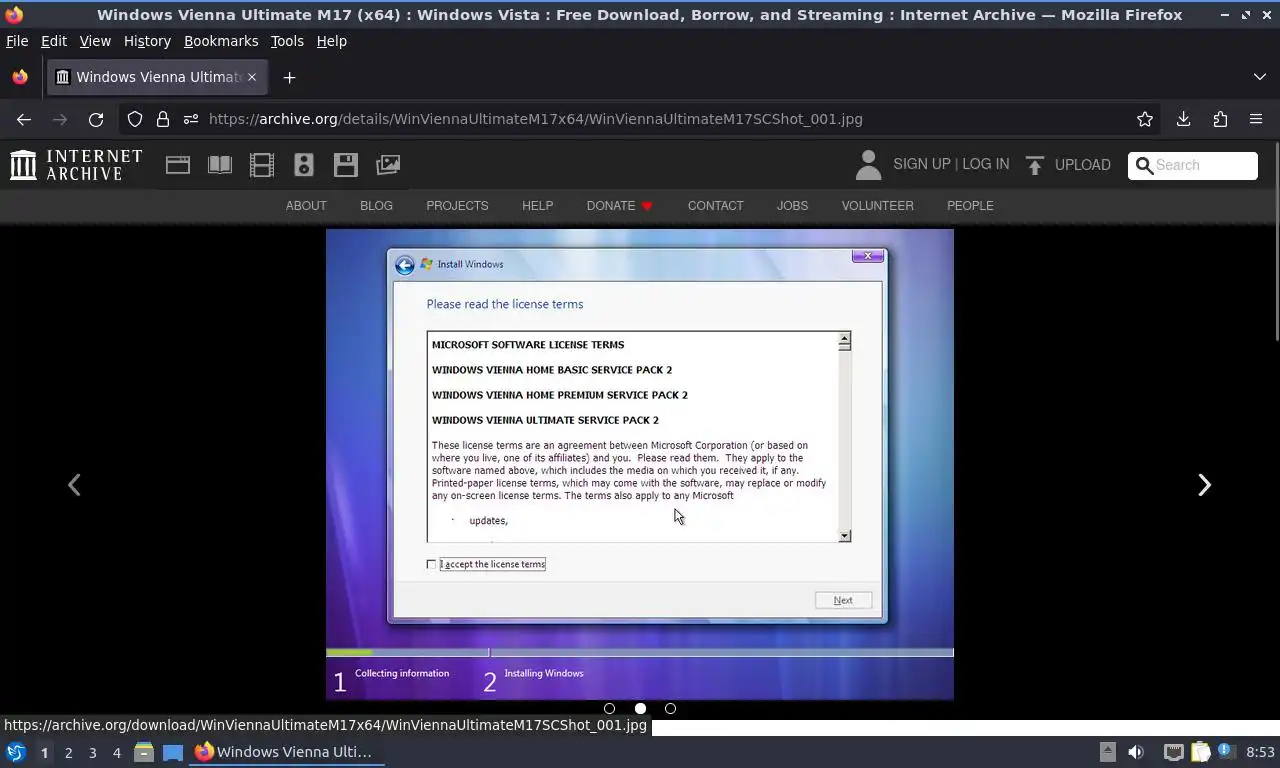Click the search magnifier icon
Screen dimensions: 1280x768
tap(1144, 165)
